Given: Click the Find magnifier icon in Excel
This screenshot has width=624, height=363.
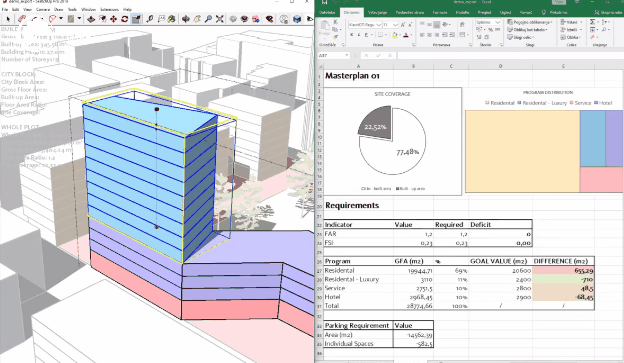Looking at the screenshot, I should click(604, 29).
